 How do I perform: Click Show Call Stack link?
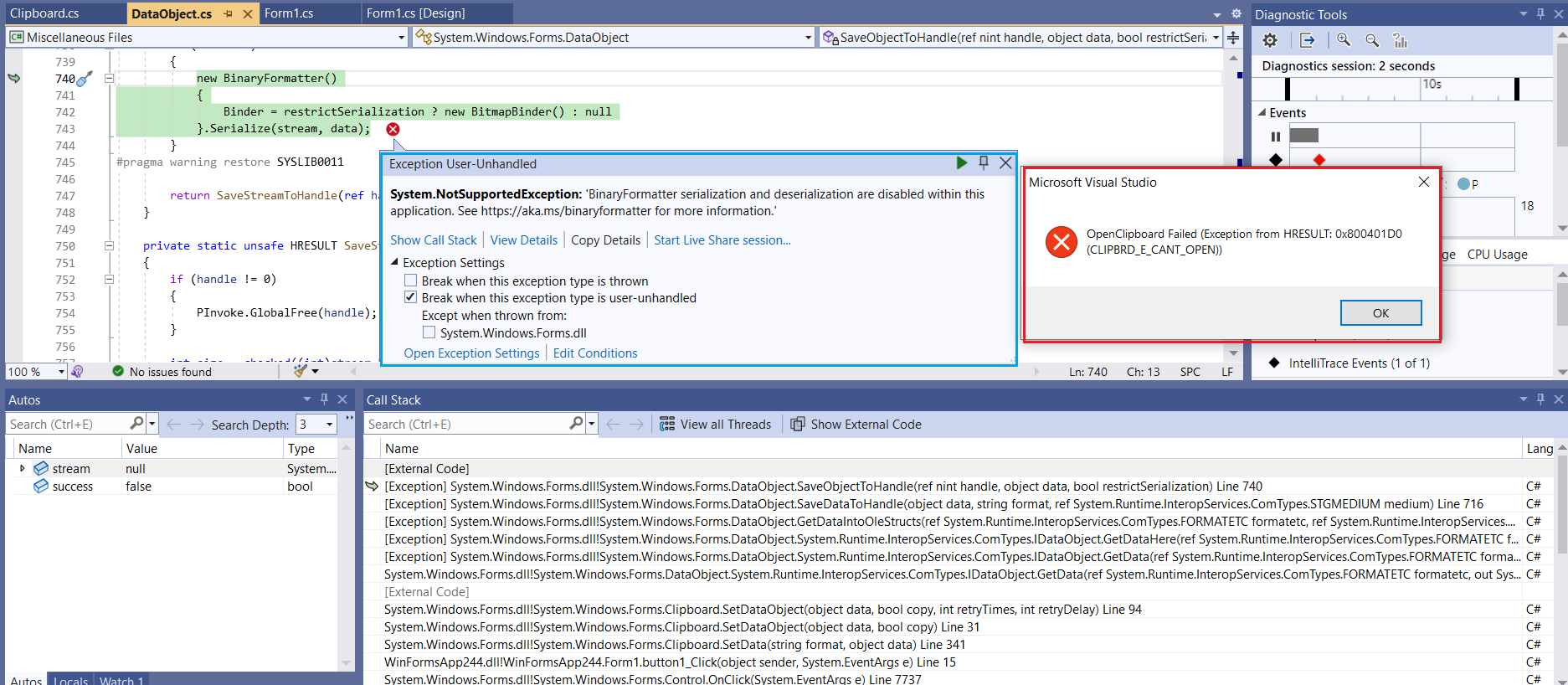[x=433, y=240]
